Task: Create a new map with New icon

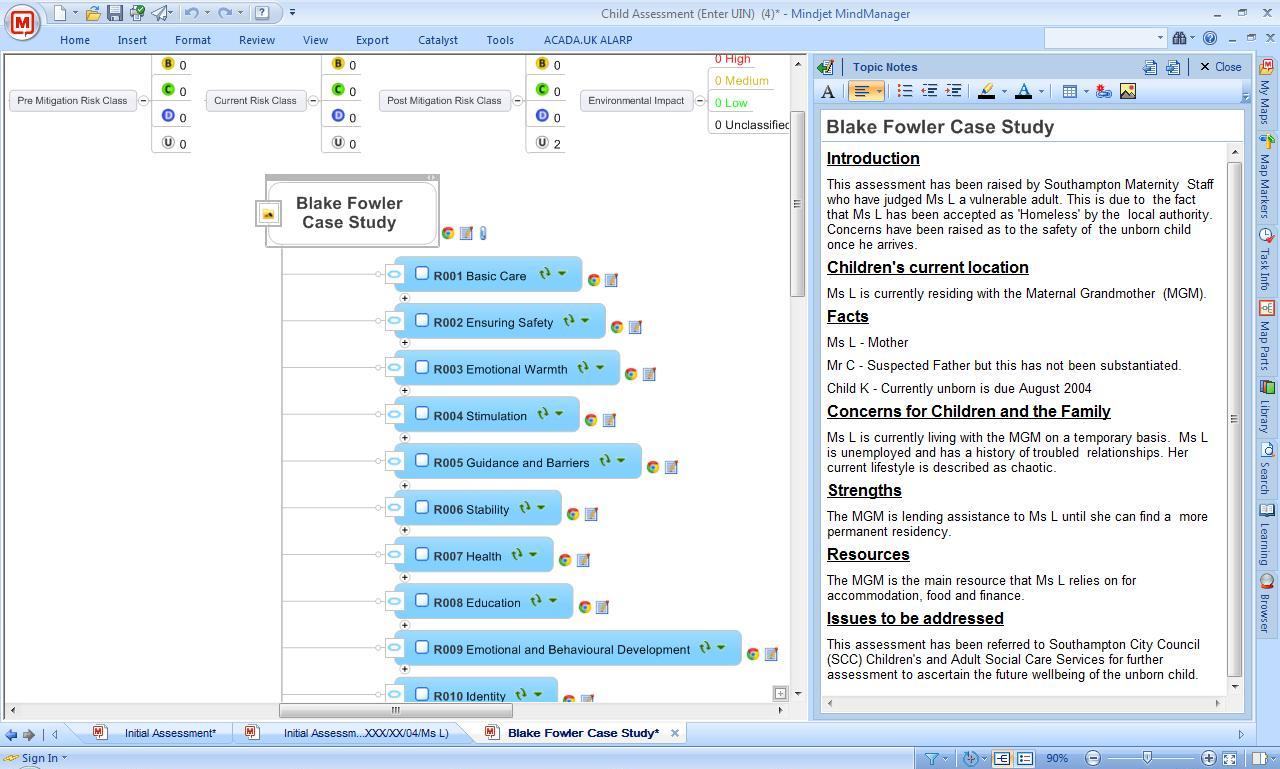Action: pos(60,13)
